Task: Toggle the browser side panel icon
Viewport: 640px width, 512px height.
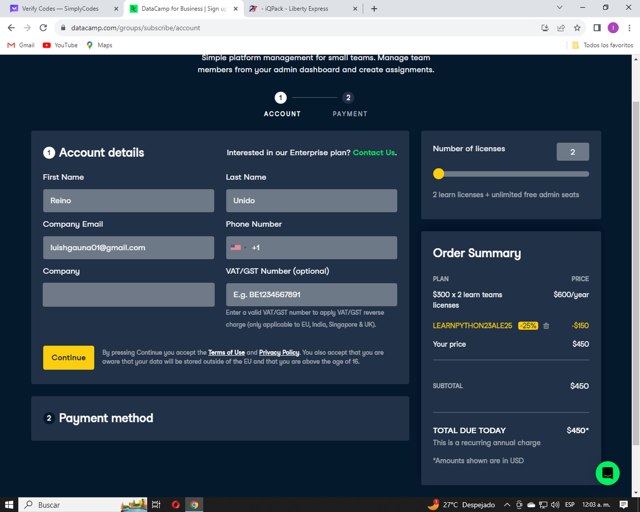Action: [x=597, y=28]
